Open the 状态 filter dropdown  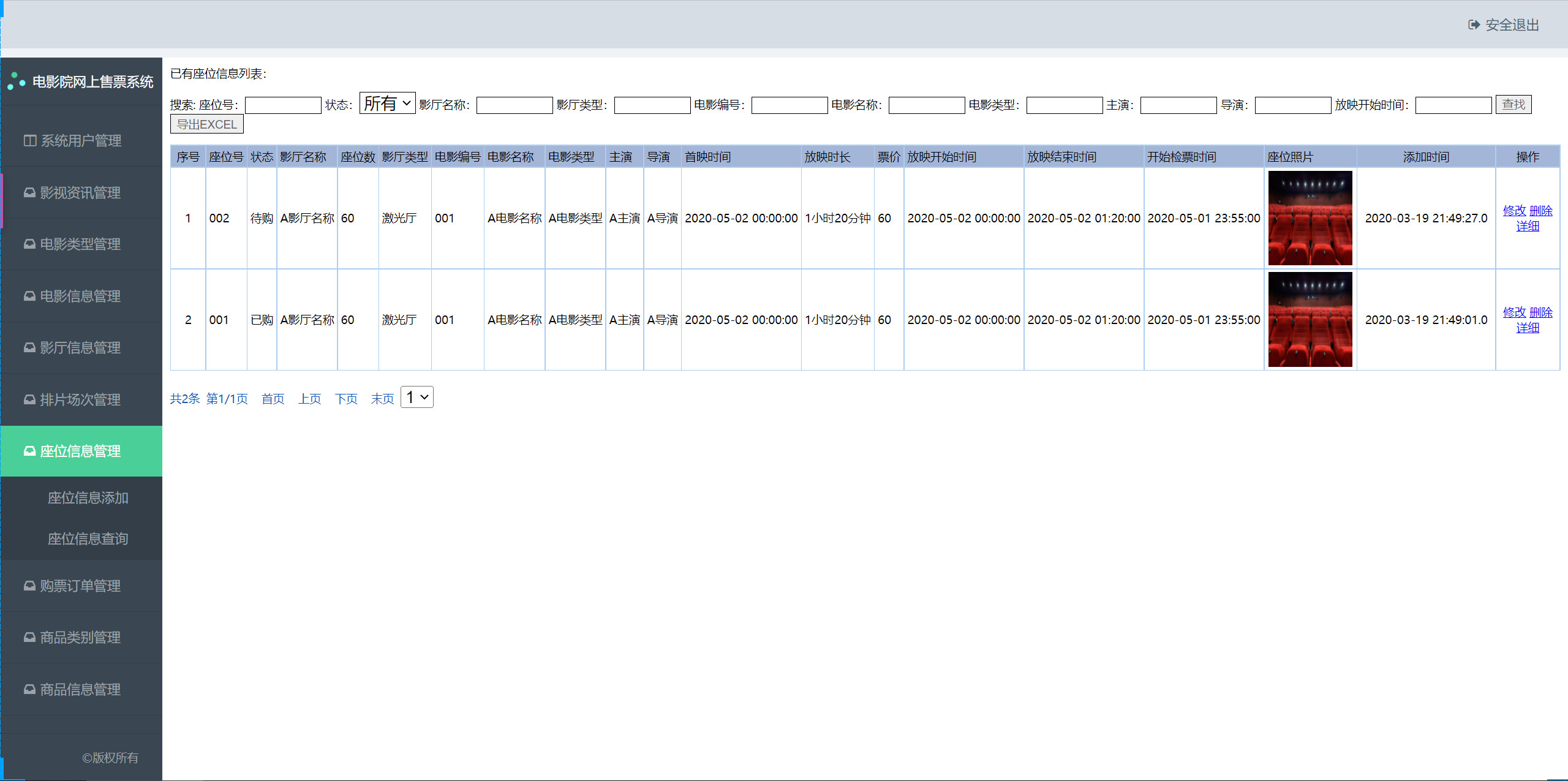387,104
